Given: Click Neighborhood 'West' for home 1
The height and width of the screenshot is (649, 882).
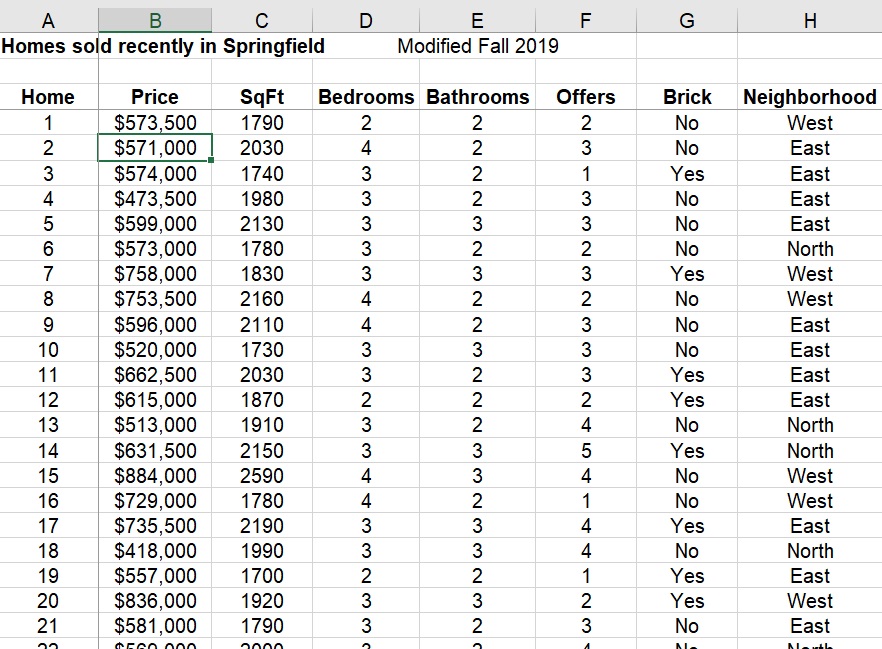Looking at the screenshot, I should (810, 123).
